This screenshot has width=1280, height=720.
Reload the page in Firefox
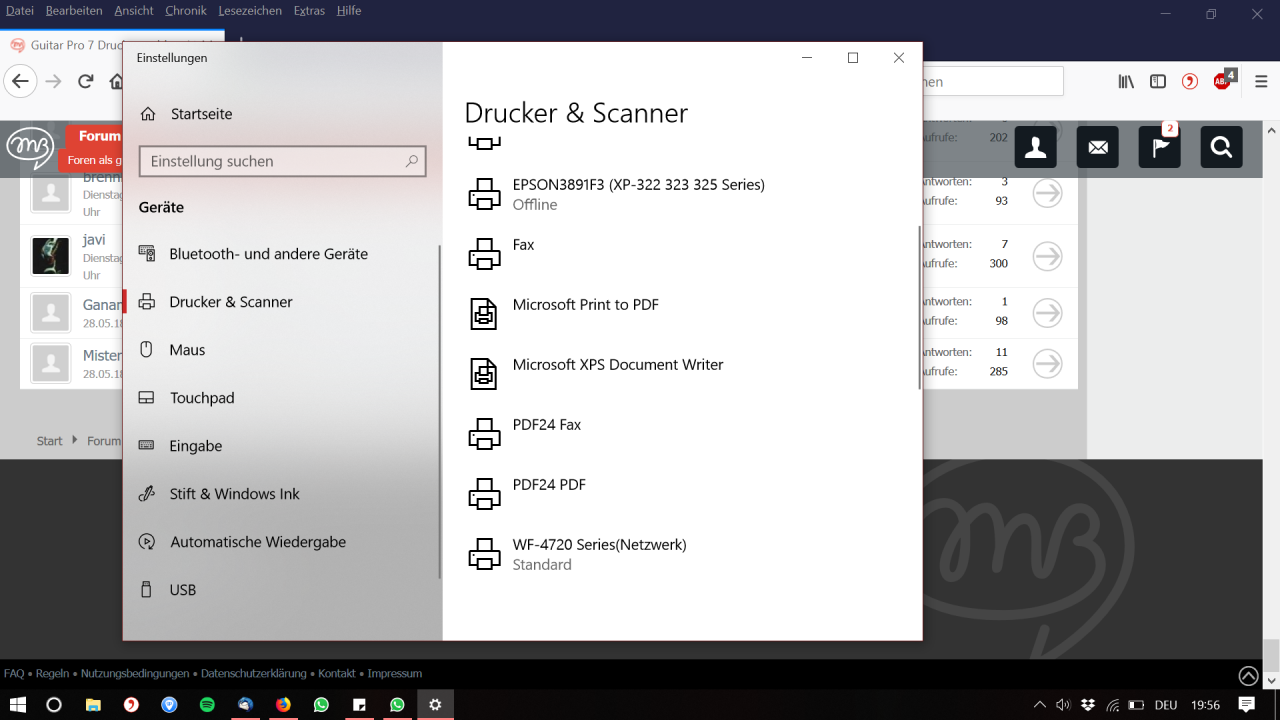[86, 81]
